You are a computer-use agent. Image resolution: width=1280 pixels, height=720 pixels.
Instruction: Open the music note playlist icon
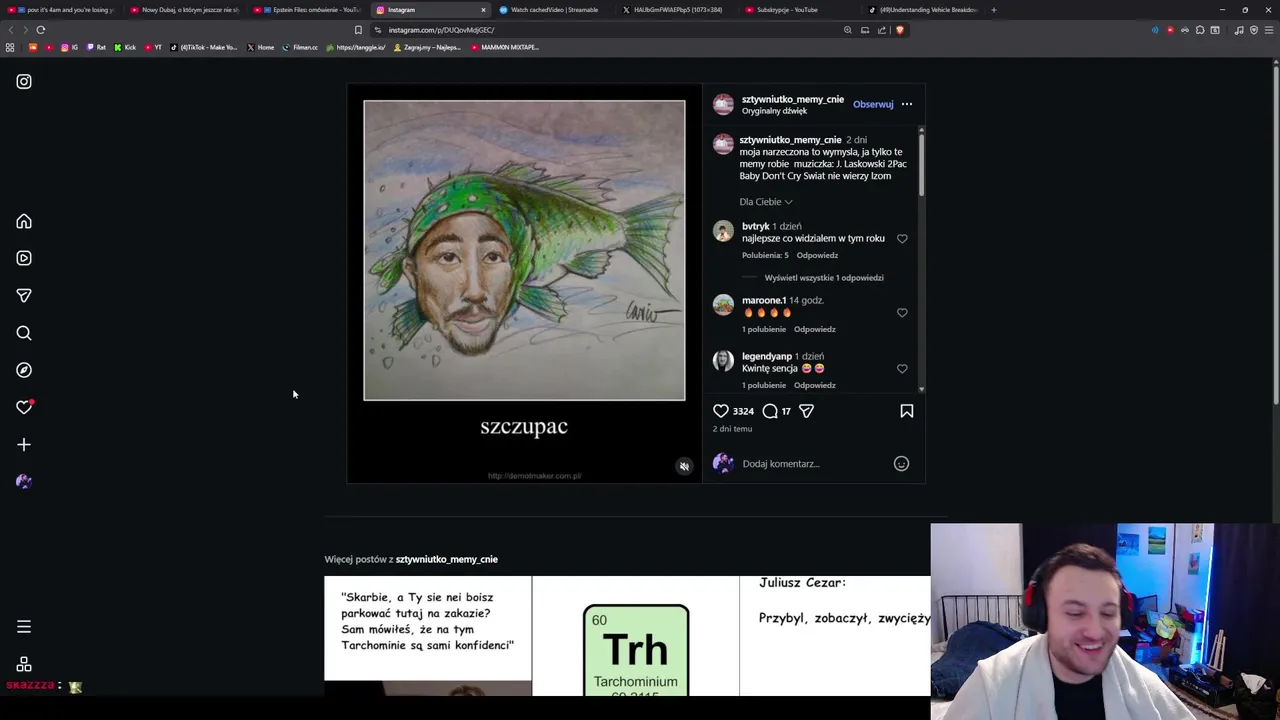pyautogui.click(x=1238, y=30)
